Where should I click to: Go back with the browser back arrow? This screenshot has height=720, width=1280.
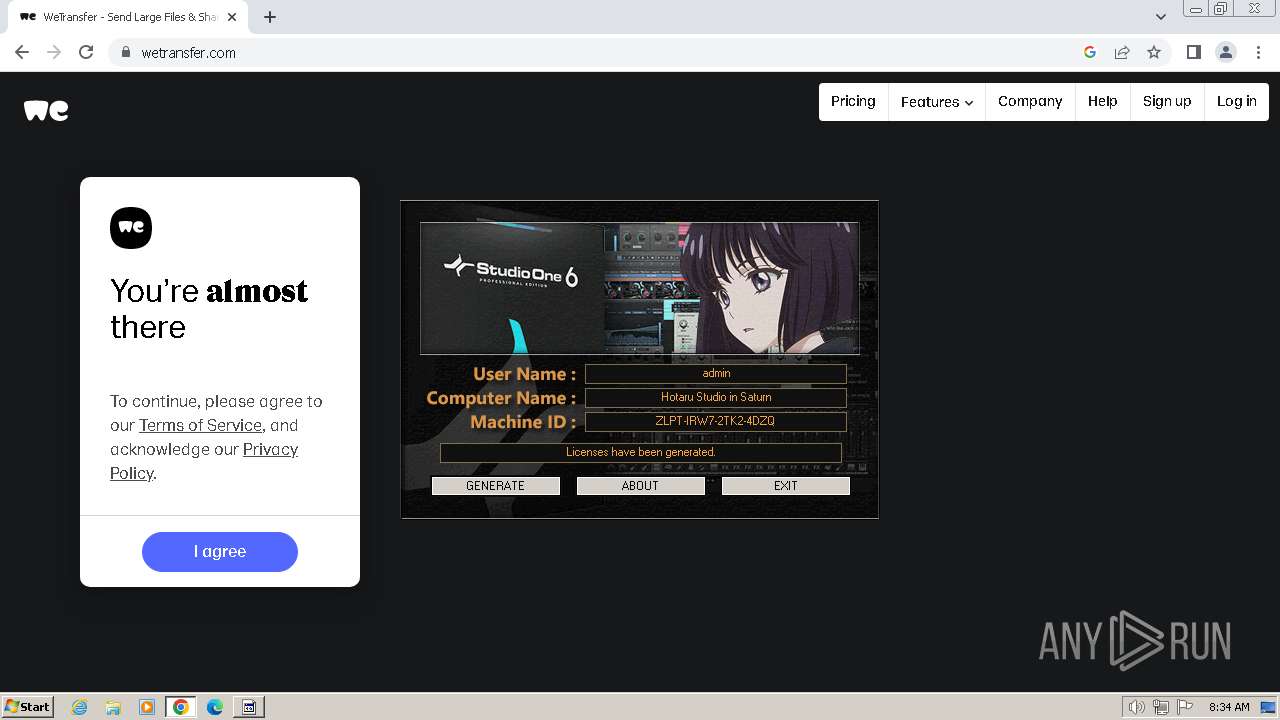(x=22, y=52)
